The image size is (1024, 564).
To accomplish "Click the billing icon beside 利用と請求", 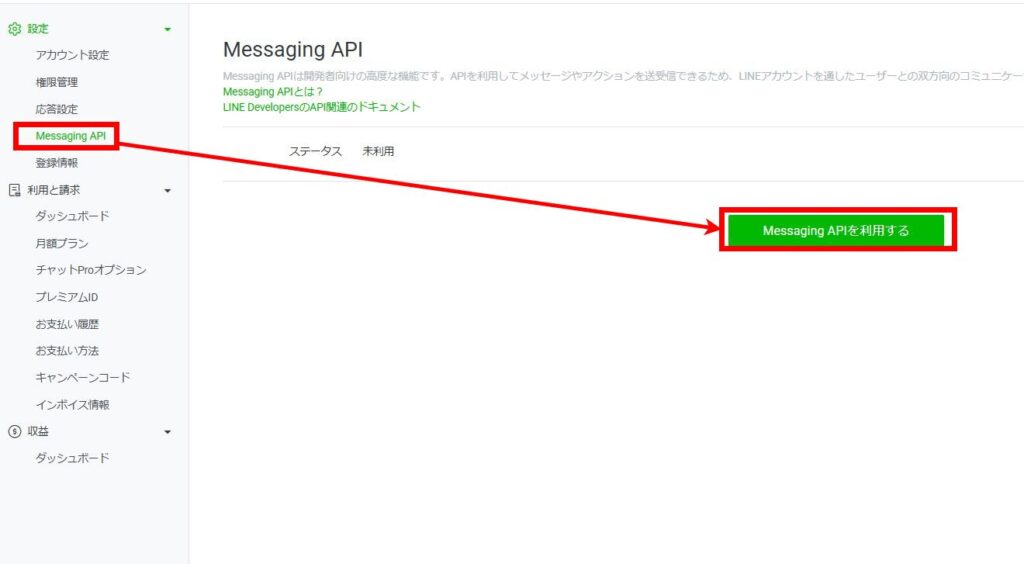I will click(x=14, y=190).
